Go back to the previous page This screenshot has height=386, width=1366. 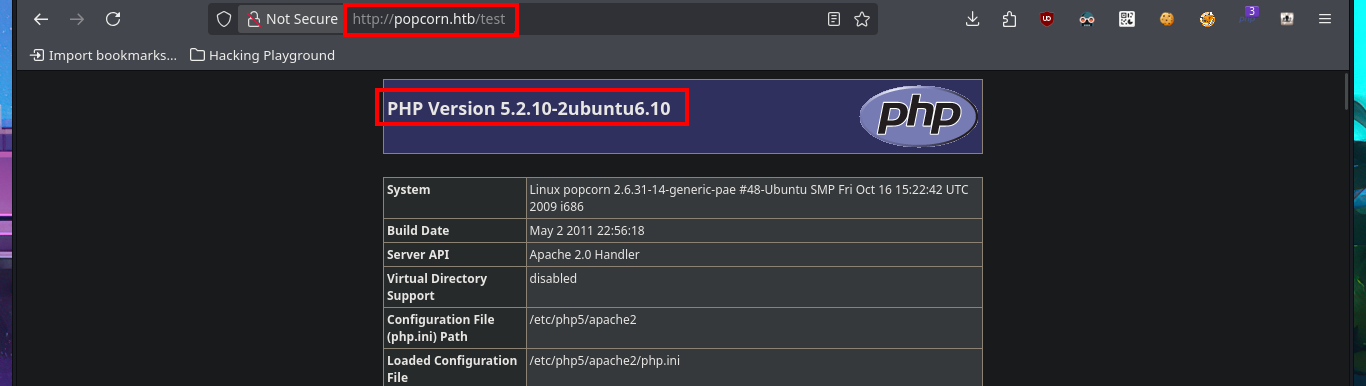pyautogui.click(x=41, y=19)
